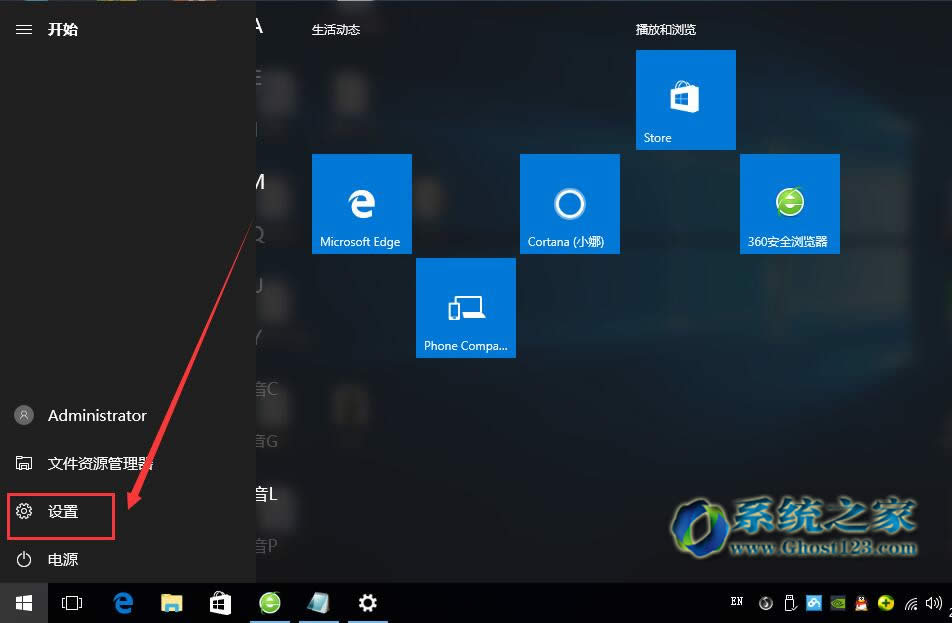The image size is (952, 623).
Task: Open QQ from the system tray
Action: click(x=861, y=603)
